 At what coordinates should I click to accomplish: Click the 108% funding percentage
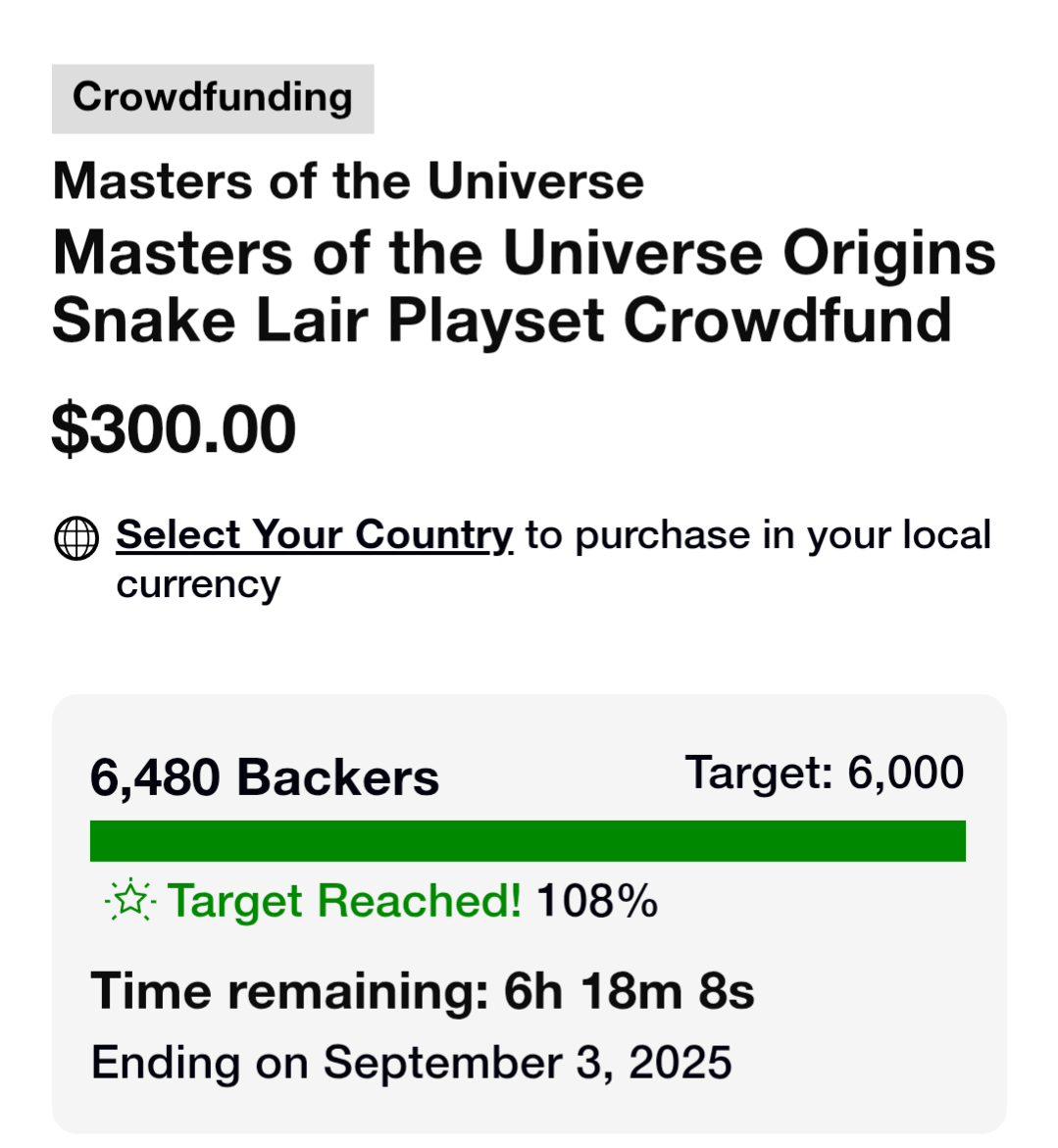(597, 901)
